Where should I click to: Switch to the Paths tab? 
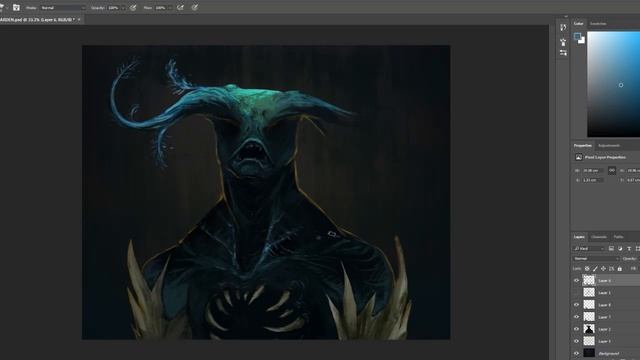(x=618, y=237)
